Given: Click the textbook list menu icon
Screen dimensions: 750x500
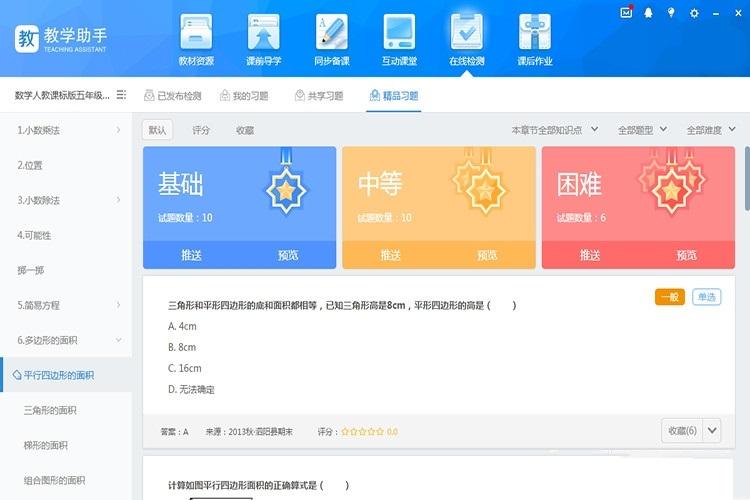Looking at the screenshot, I should 121,95.
